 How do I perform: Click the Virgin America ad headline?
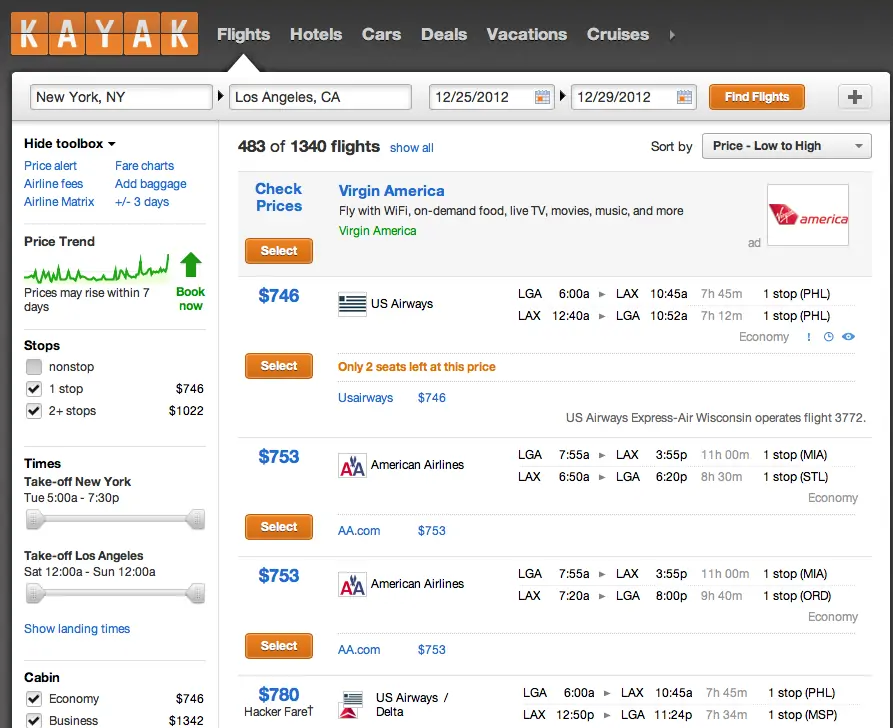[391, 191]
